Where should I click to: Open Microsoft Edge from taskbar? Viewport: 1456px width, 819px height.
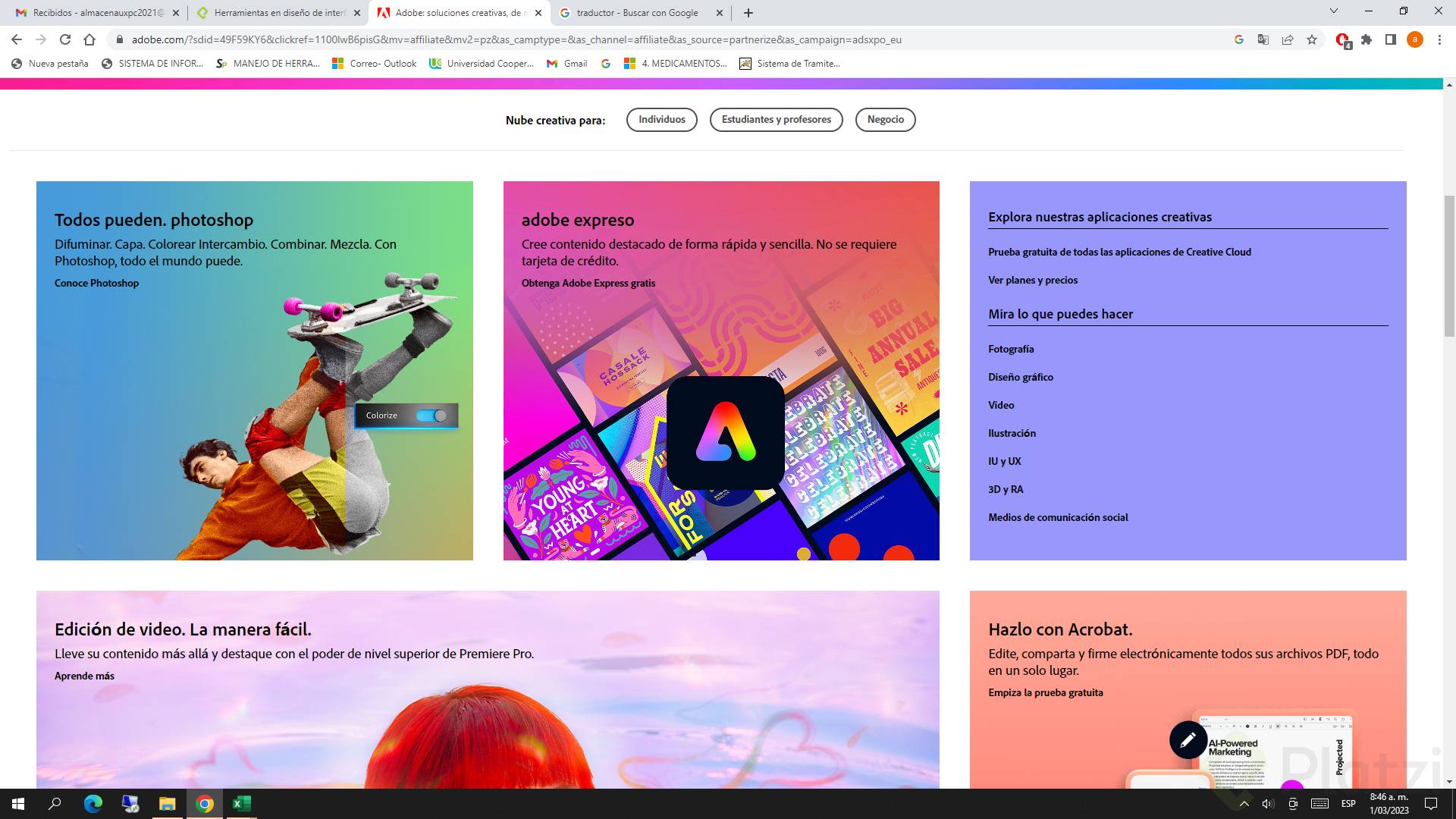point(93,804)
